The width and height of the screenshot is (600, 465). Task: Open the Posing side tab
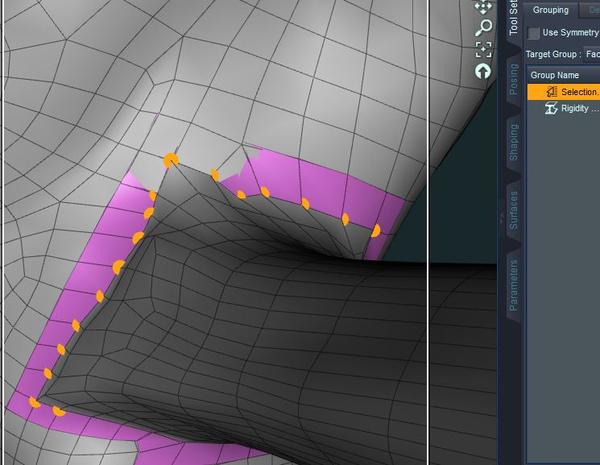coord(514,80)
